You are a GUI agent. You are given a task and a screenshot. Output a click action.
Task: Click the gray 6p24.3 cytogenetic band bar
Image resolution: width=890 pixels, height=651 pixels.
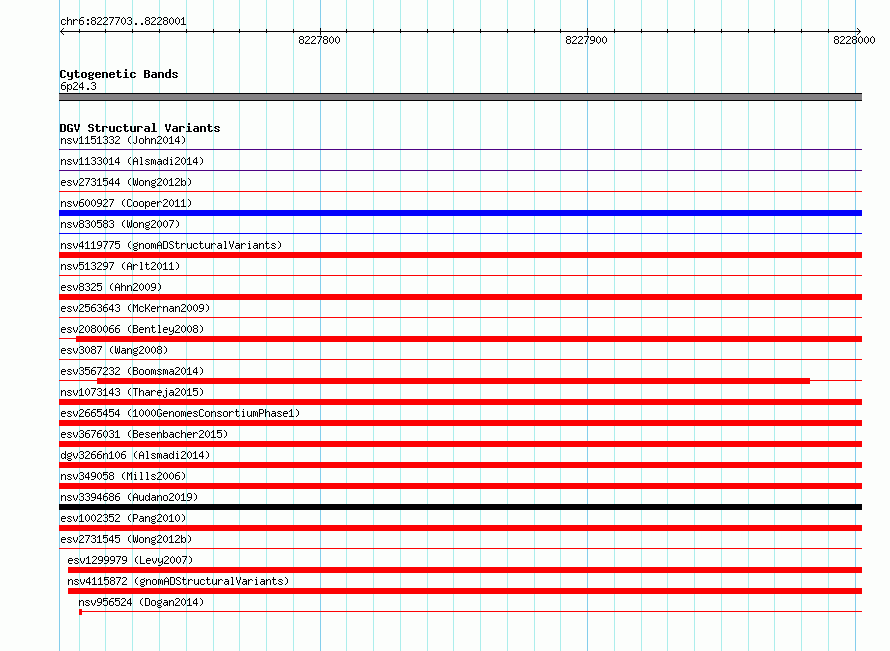click(x=460, y=97)
